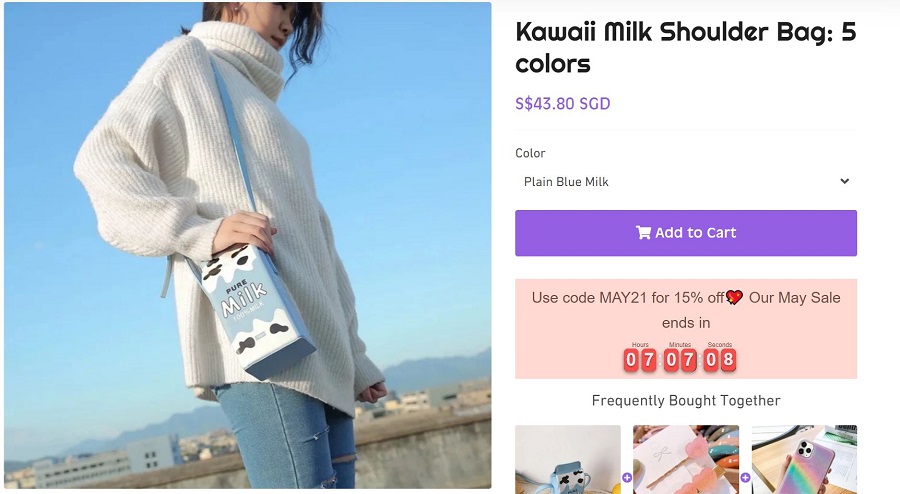
Task: Click the Frequently Bought Together heading
Action: click(686, 400)
